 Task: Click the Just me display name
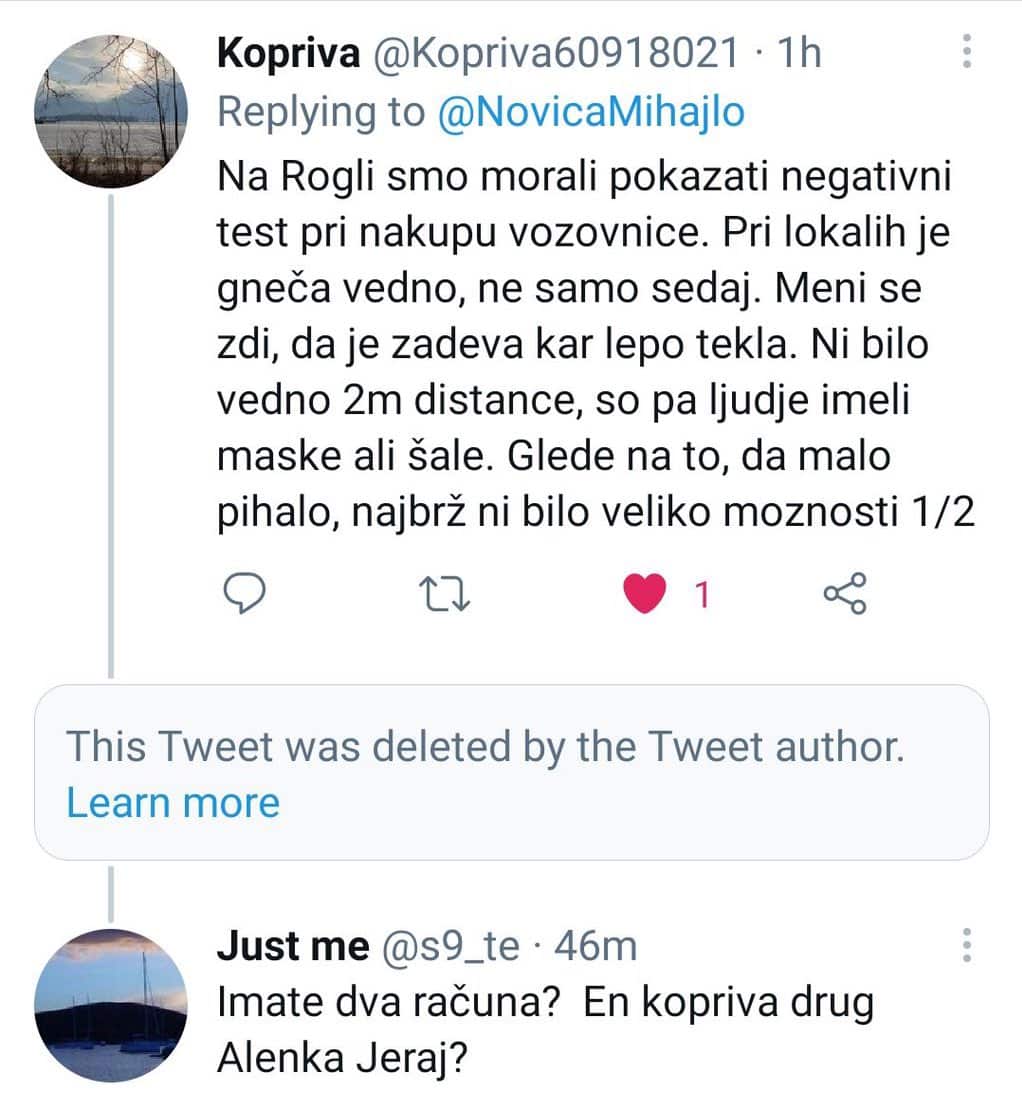(292, 946)
